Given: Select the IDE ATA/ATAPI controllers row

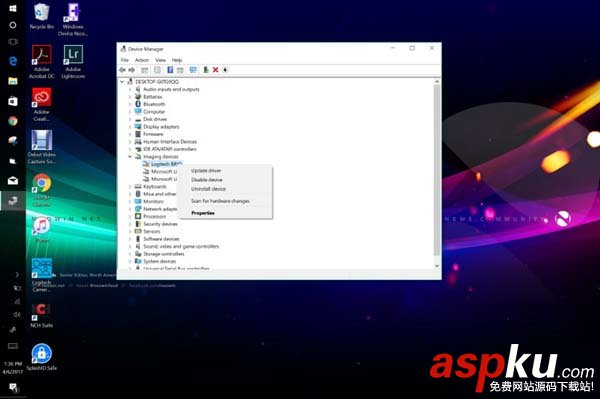Looking at the screenshot, I should [x=166, y=149].
